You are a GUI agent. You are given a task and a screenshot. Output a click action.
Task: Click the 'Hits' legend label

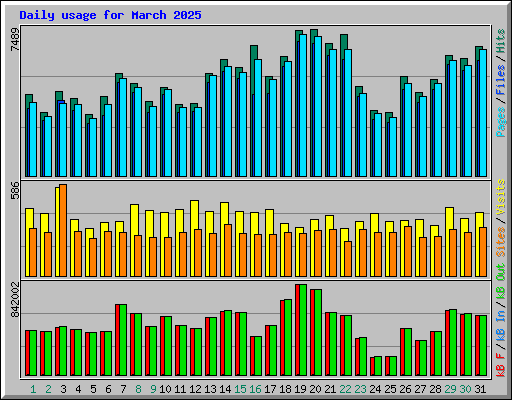[501, 41]
